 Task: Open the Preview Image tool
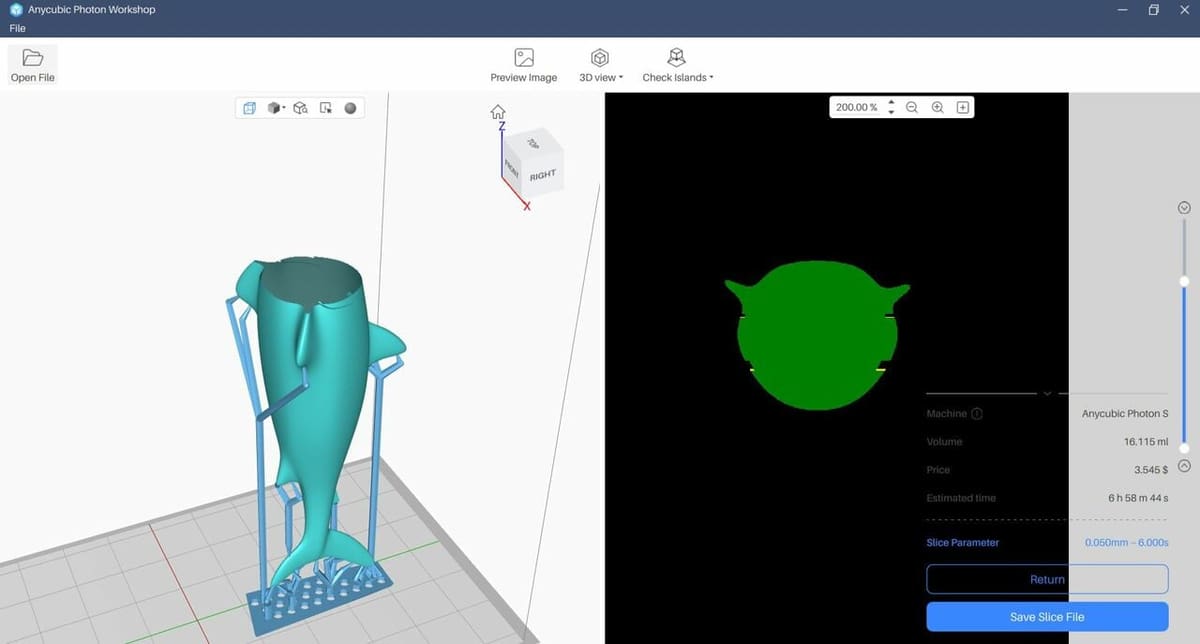click(523, 58)
